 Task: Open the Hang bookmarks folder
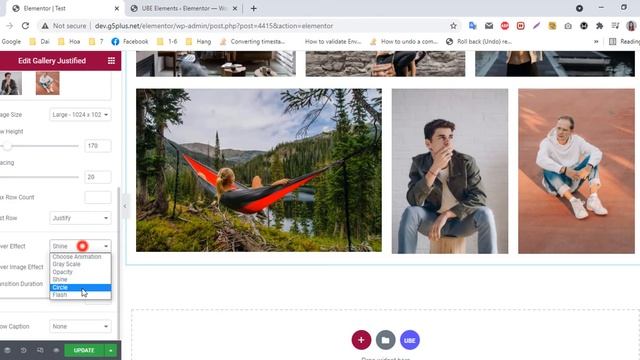198,42
